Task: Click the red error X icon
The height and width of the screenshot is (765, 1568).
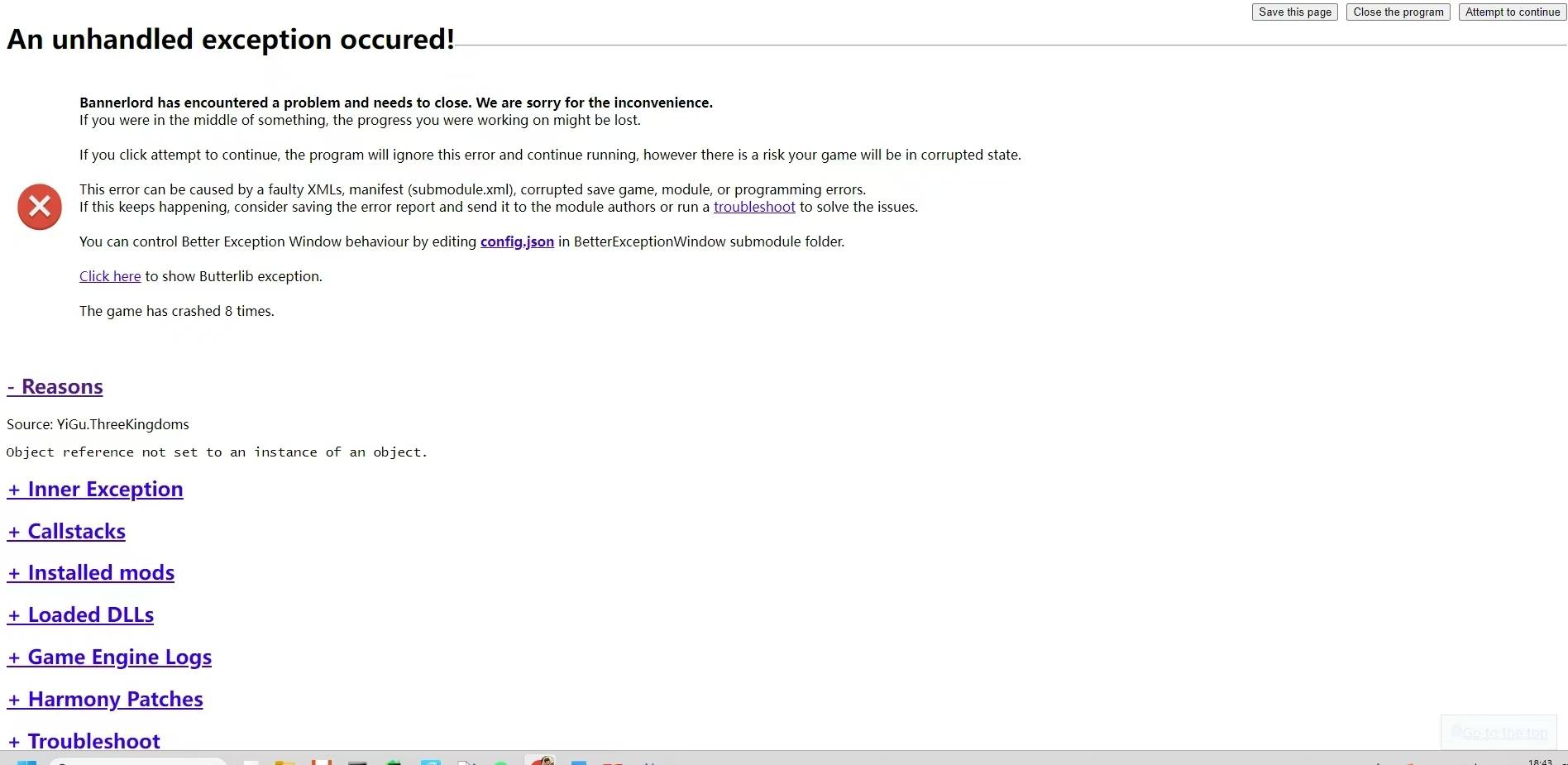Action: click(x=40, y=207)
